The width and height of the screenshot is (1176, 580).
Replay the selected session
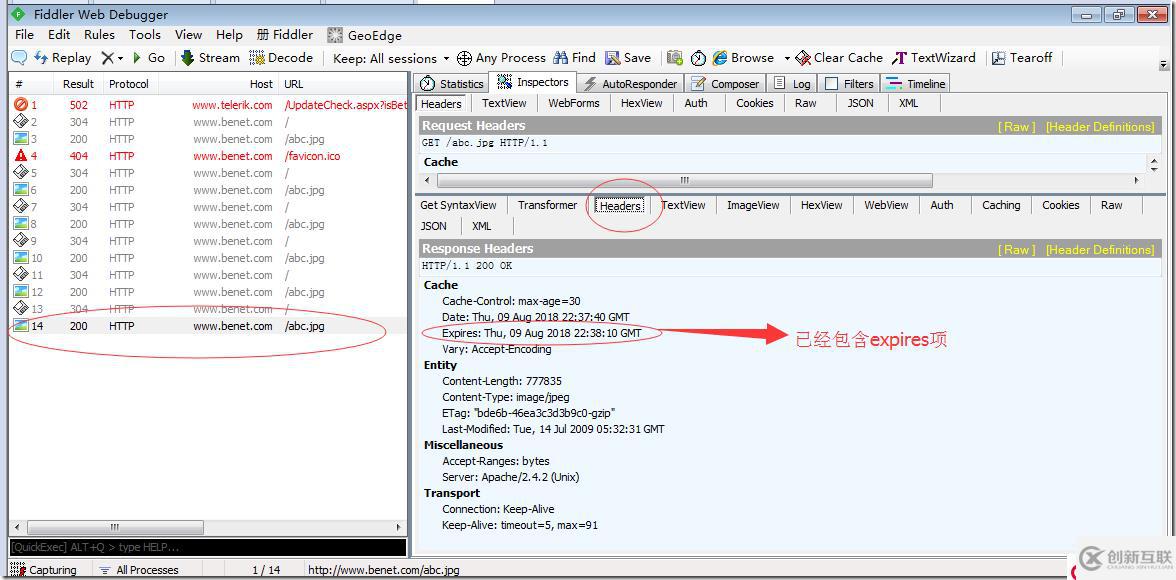[x=63, y=58]
